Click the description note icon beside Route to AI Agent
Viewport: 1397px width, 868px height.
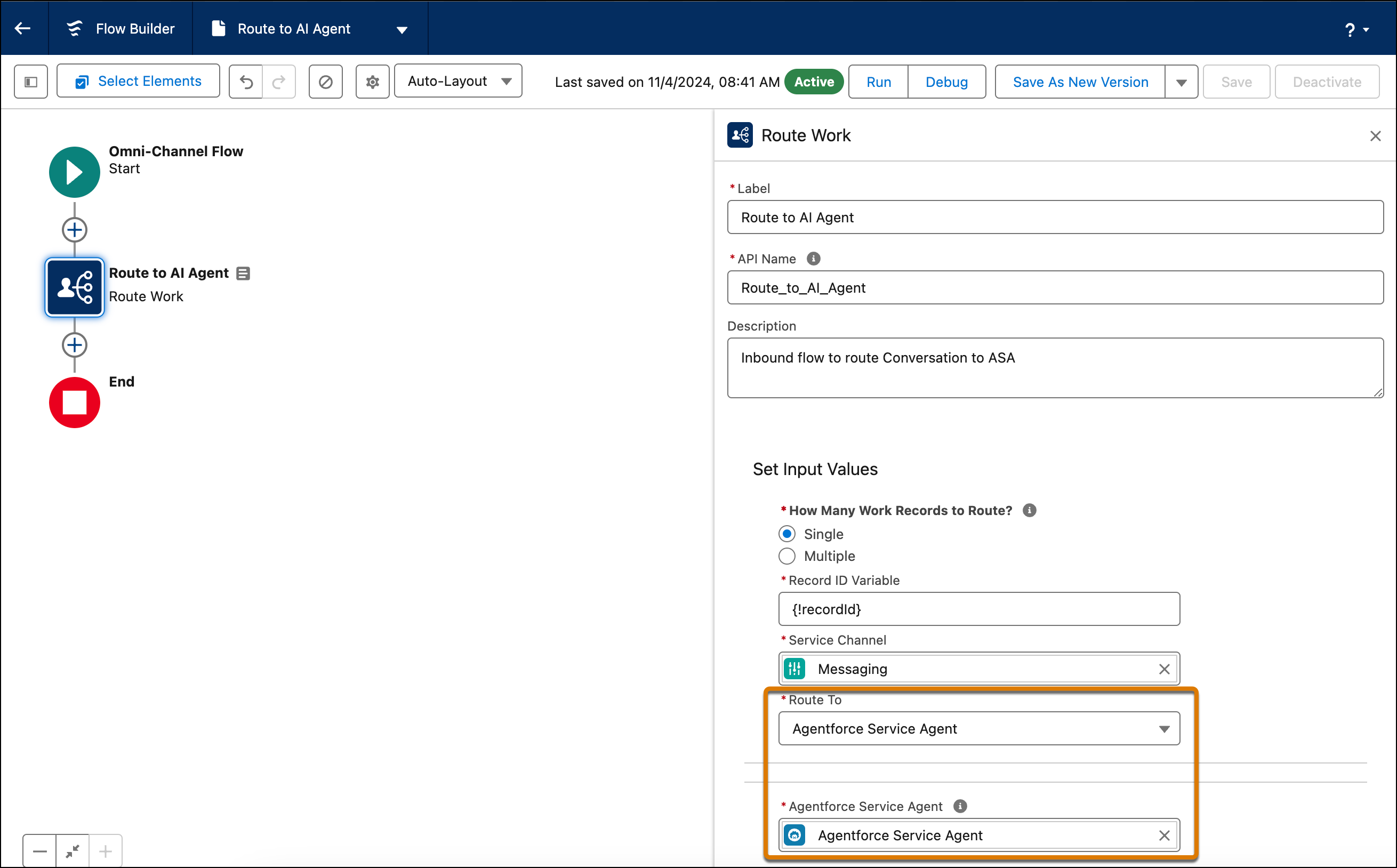pyautogui.click(x=243, y=274)
